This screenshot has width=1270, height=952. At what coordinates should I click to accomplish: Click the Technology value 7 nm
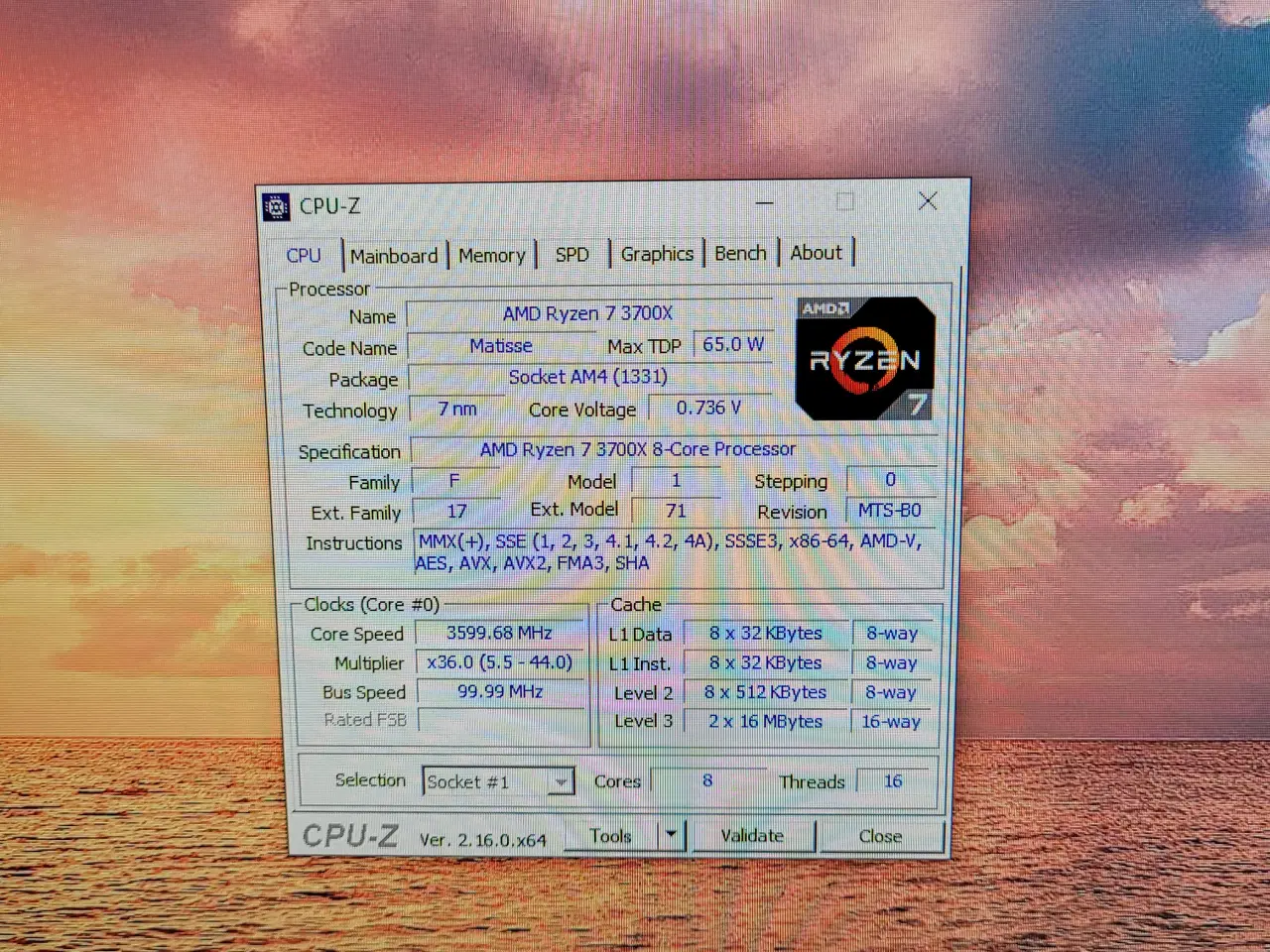pyautogui.click(x=457, y=409)
